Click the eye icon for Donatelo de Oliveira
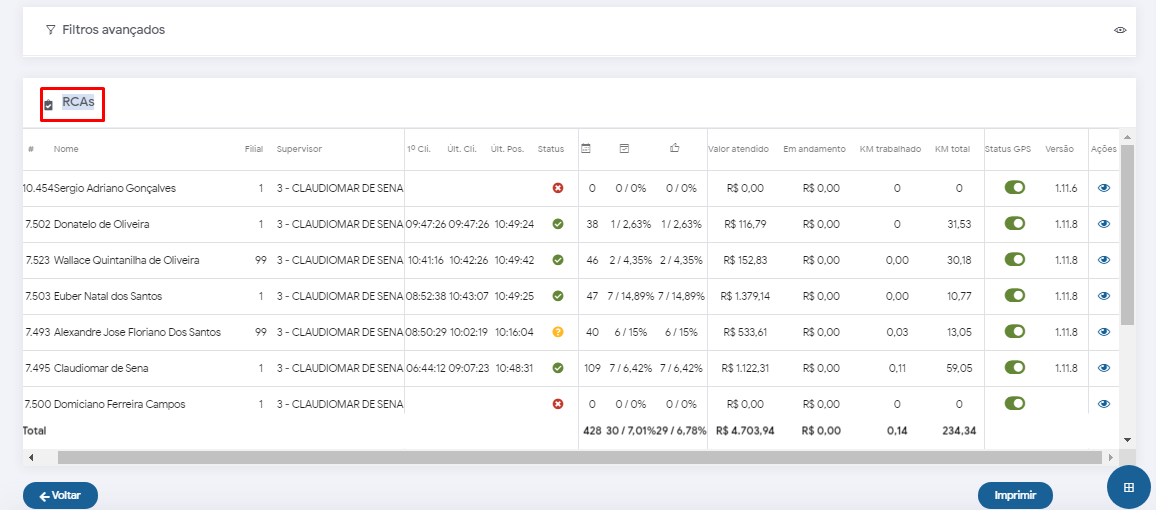The width and height of the screenshot is (1156, 516). 1104,224
